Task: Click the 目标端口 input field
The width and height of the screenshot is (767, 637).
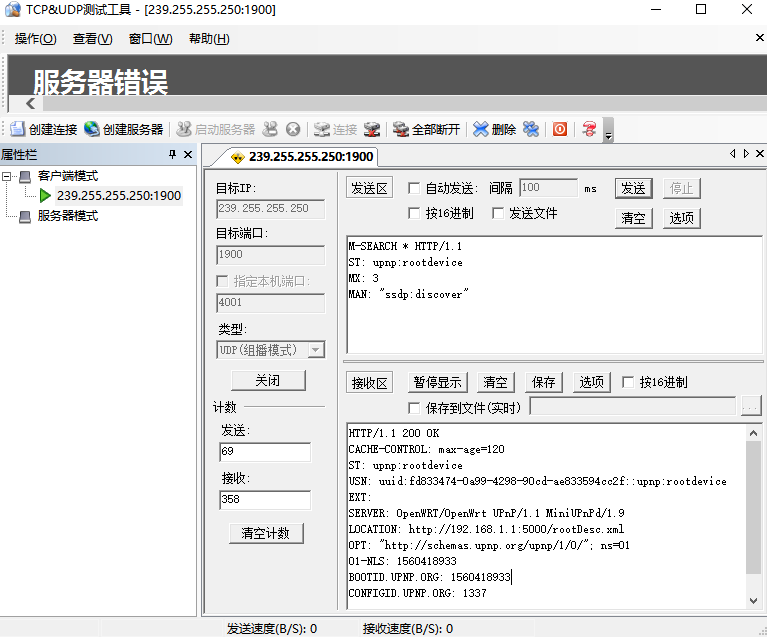Action: point(271,255)
